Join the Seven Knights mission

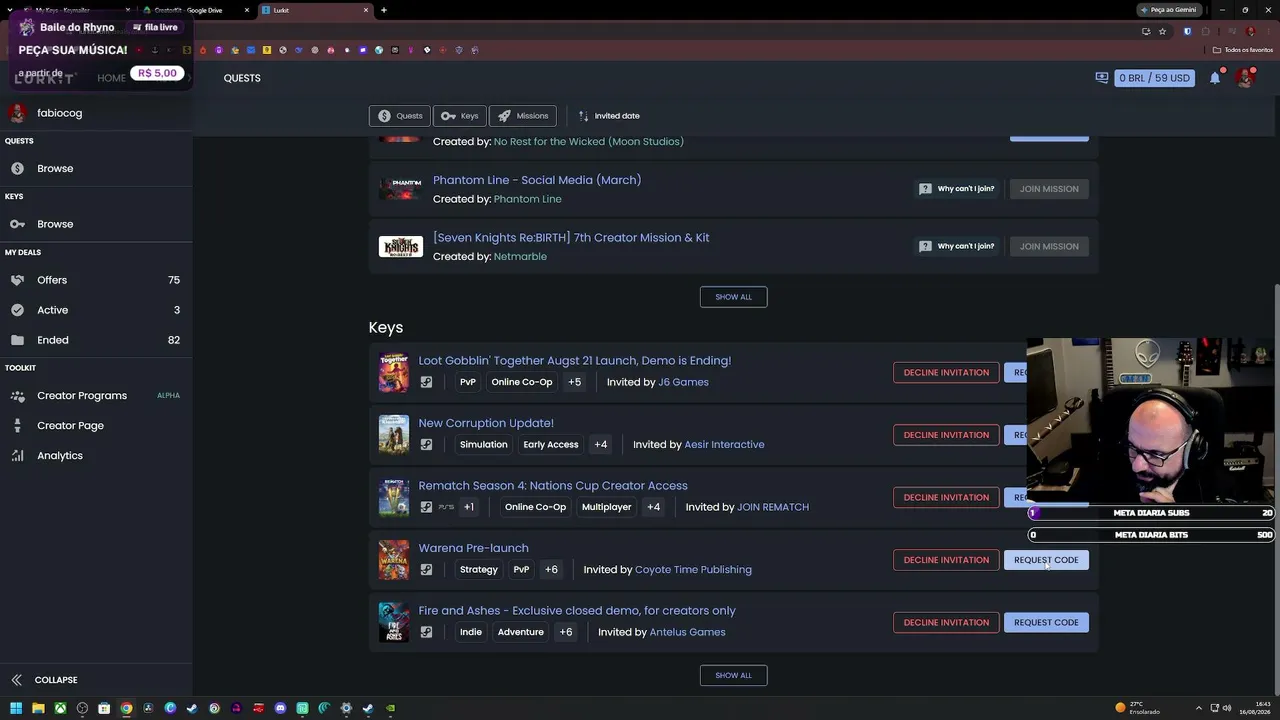[1049, 246]
